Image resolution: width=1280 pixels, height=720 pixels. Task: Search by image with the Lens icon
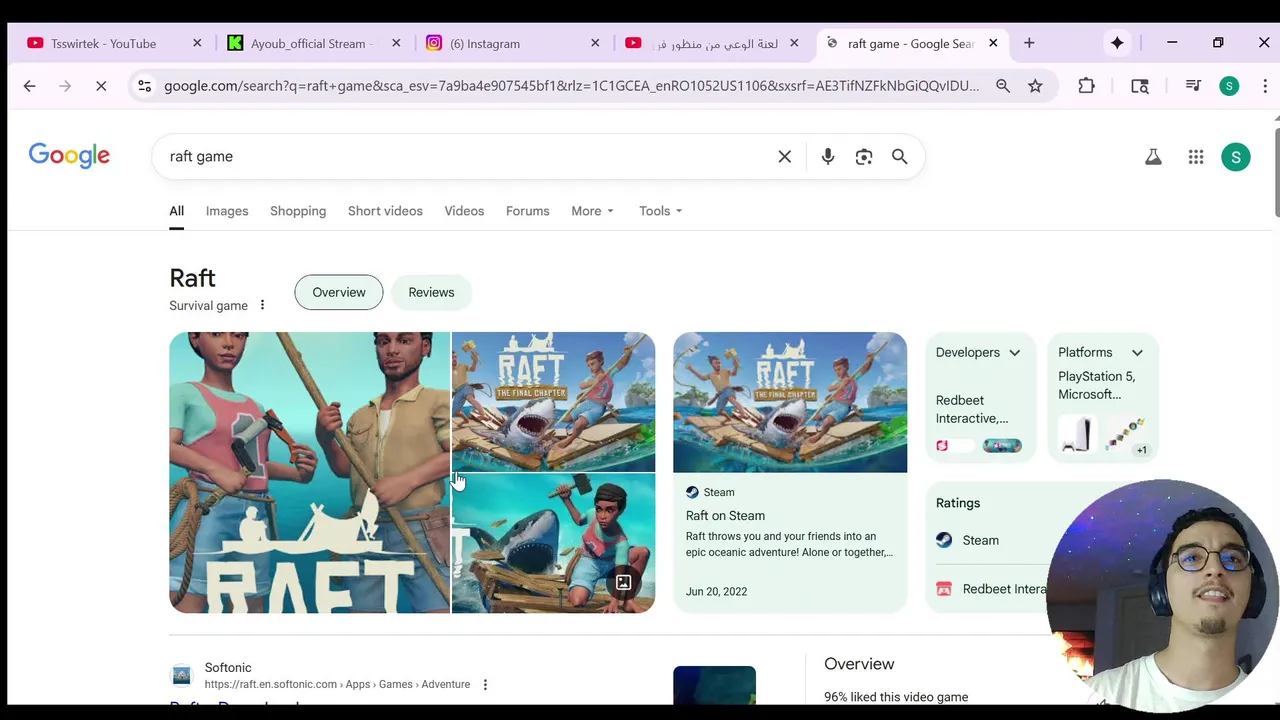coord(864,156)
